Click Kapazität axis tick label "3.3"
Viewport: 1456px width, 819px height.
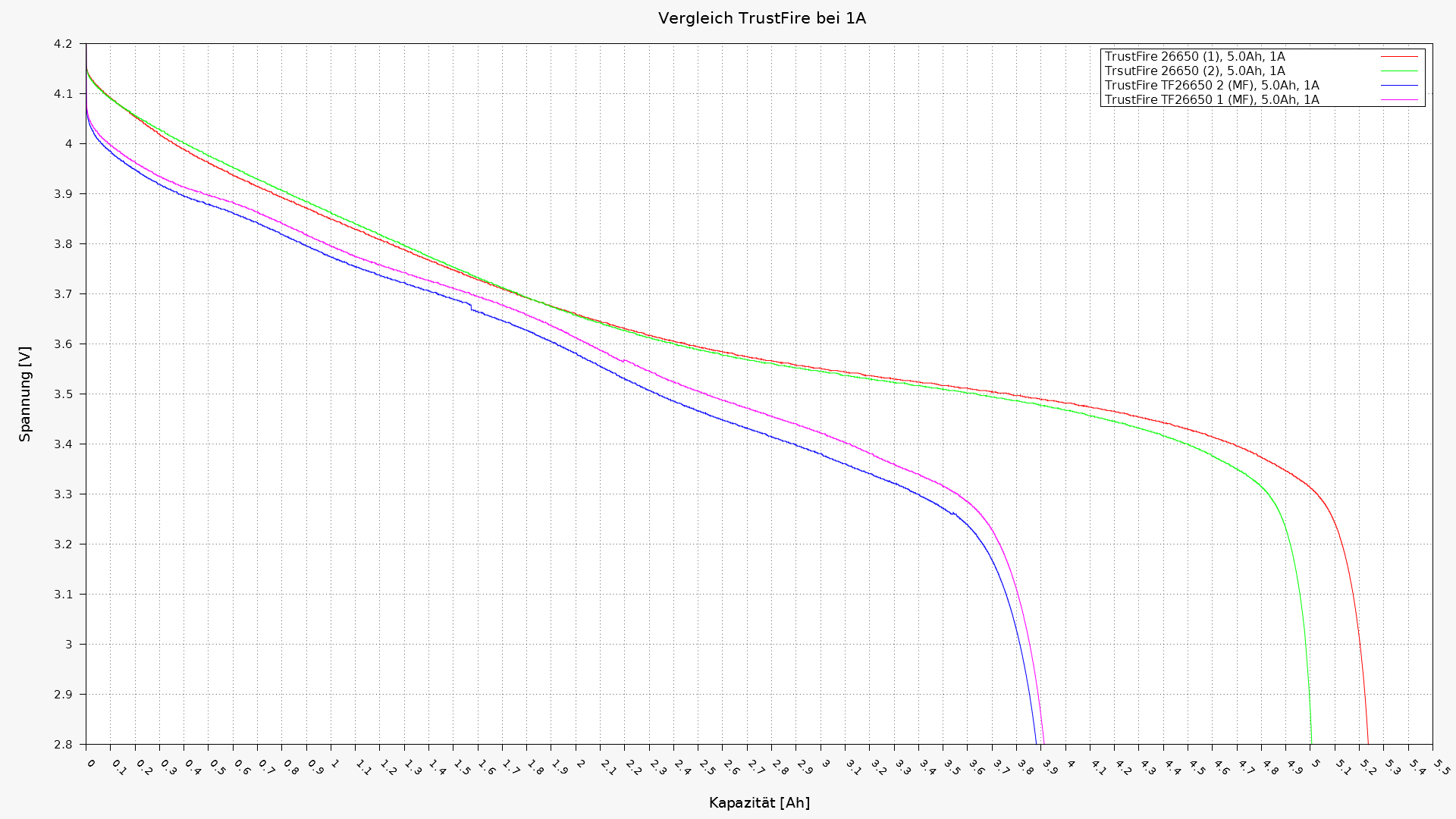click(902, 767)
